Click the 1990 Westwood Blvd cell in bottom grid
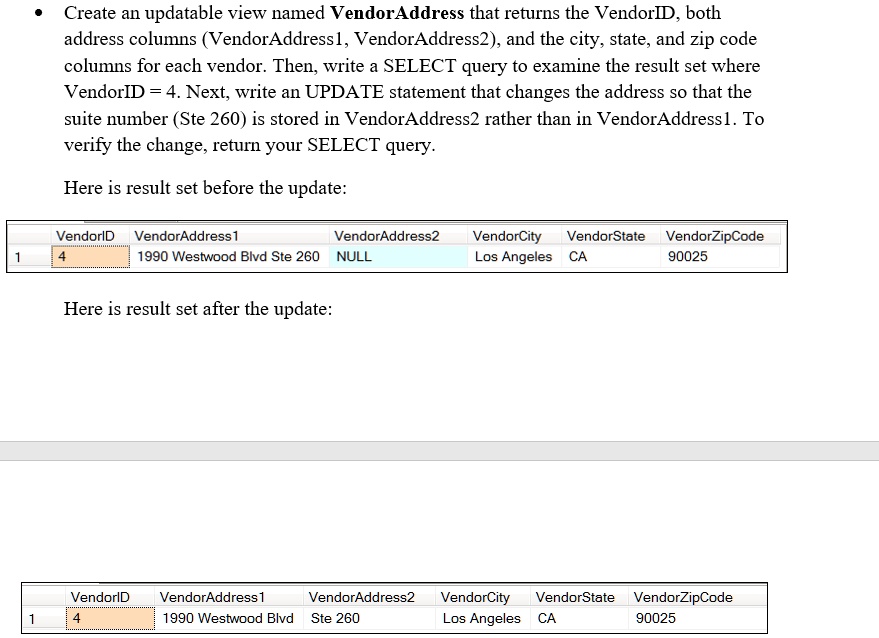 pyautogui.click(x=228, y=618)
